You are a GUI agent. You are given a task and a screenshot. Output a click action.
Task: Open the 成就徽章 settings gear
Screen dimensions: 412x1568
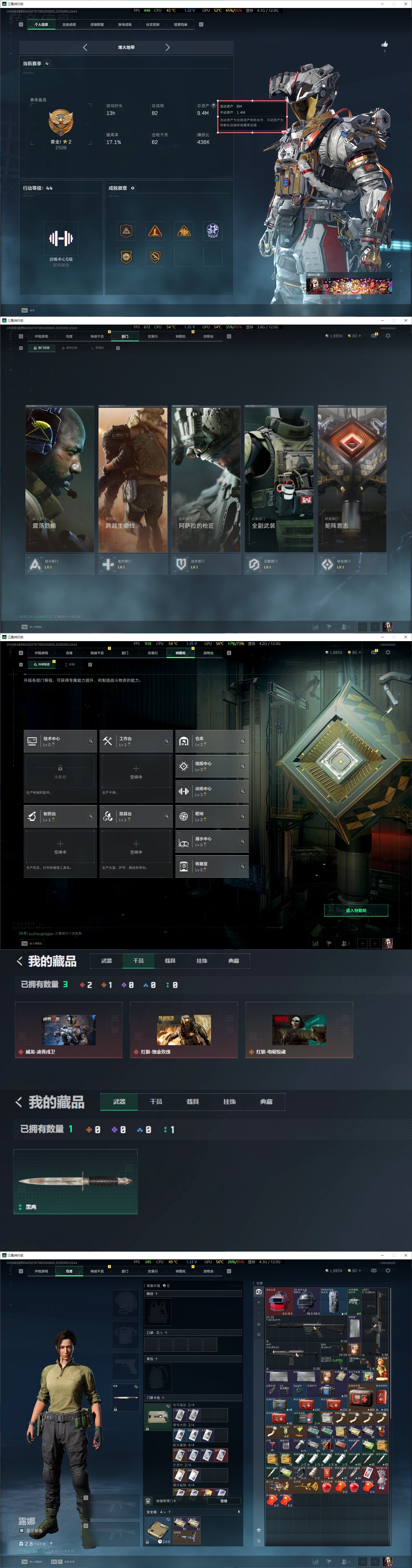[133, 188]
